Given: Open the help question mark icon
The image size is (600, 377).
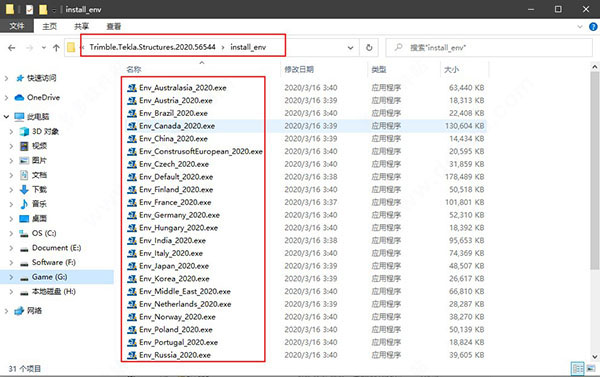Looking at the screenshot, I should [x=593, y=27].
